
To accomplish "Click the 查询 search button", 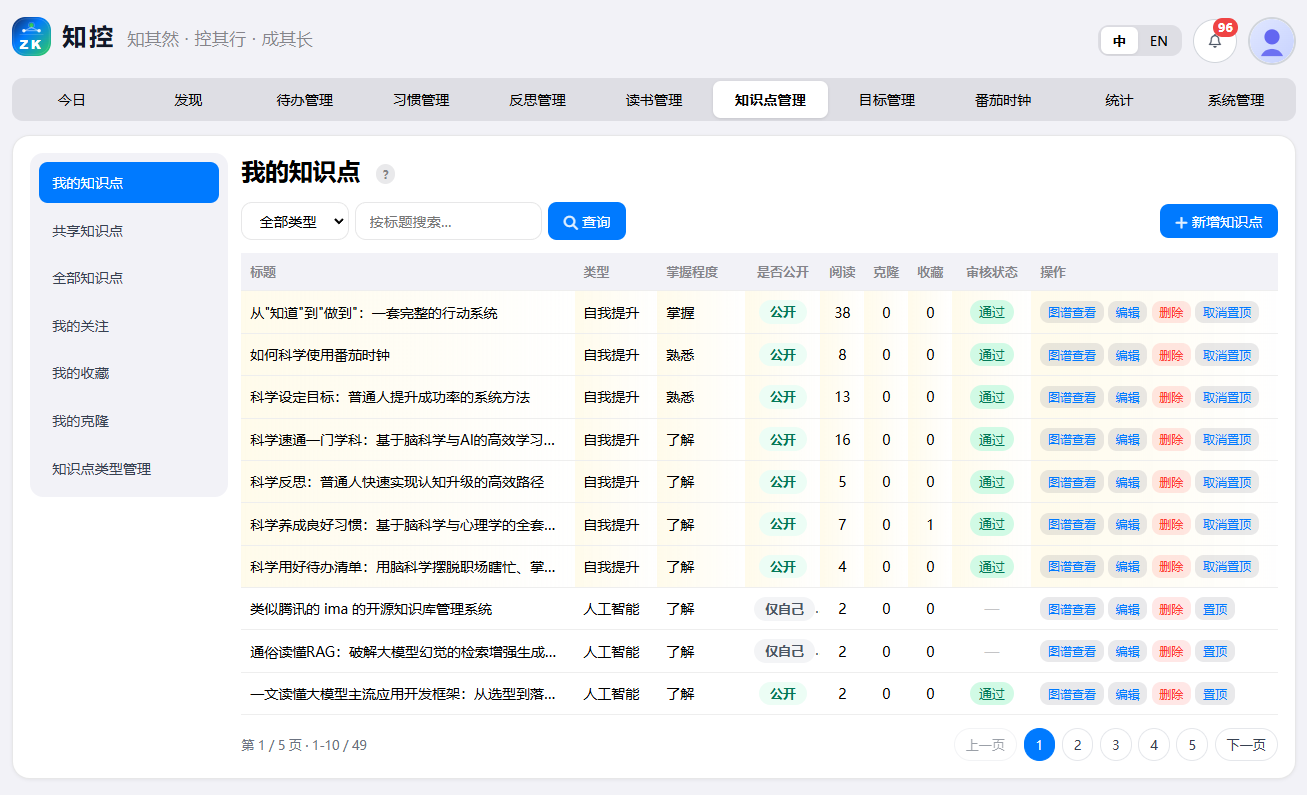I will [x=587, y=221].
